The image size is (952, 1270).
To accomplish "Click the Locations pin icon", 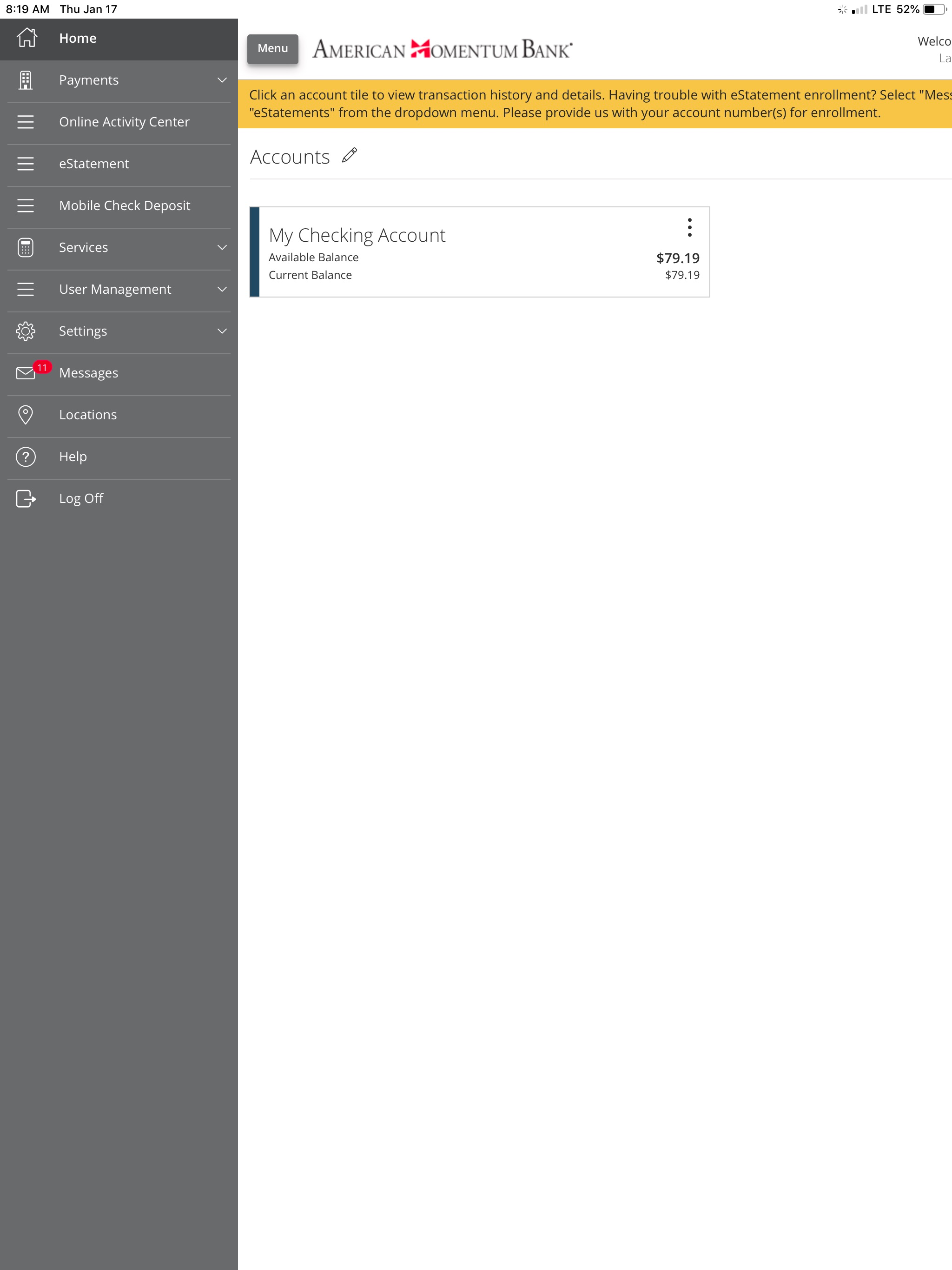I will pos(25,415).
